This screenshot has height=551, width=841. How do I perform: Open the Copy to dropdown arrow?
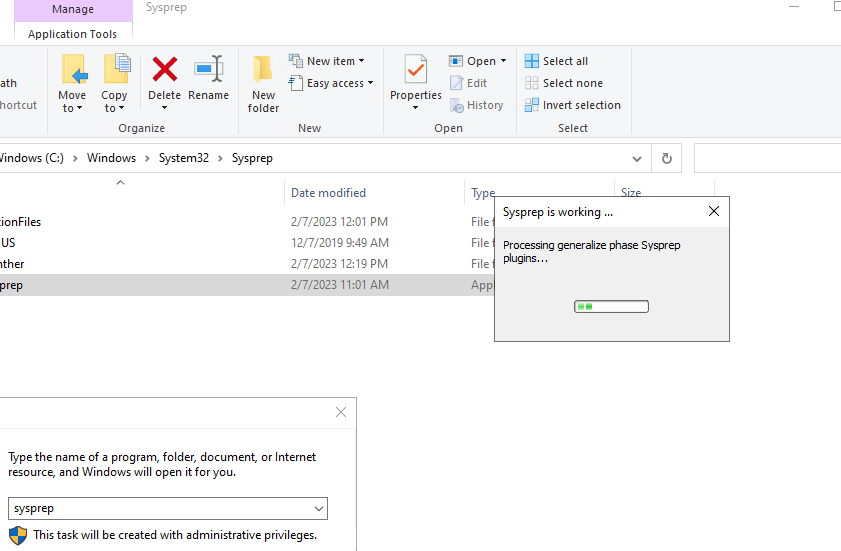(121, 108)
